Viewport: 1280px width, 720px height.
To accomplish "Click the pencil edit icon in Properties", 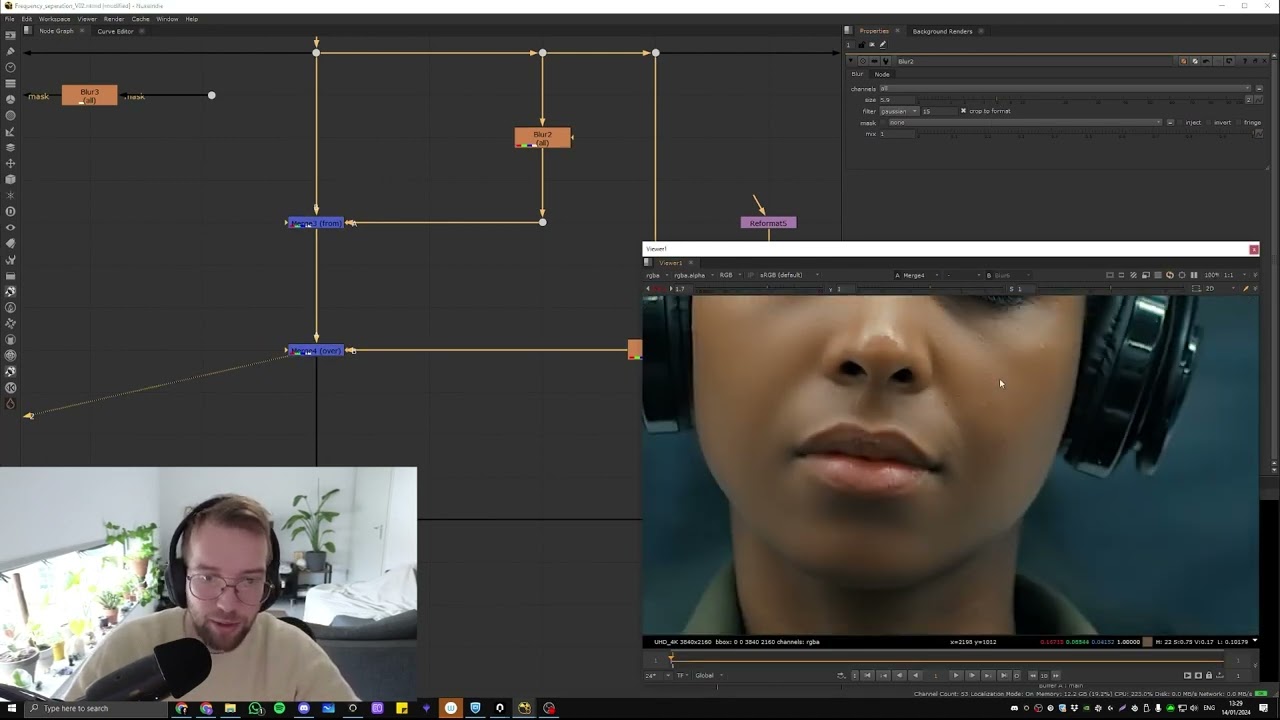I will (882, 45).
